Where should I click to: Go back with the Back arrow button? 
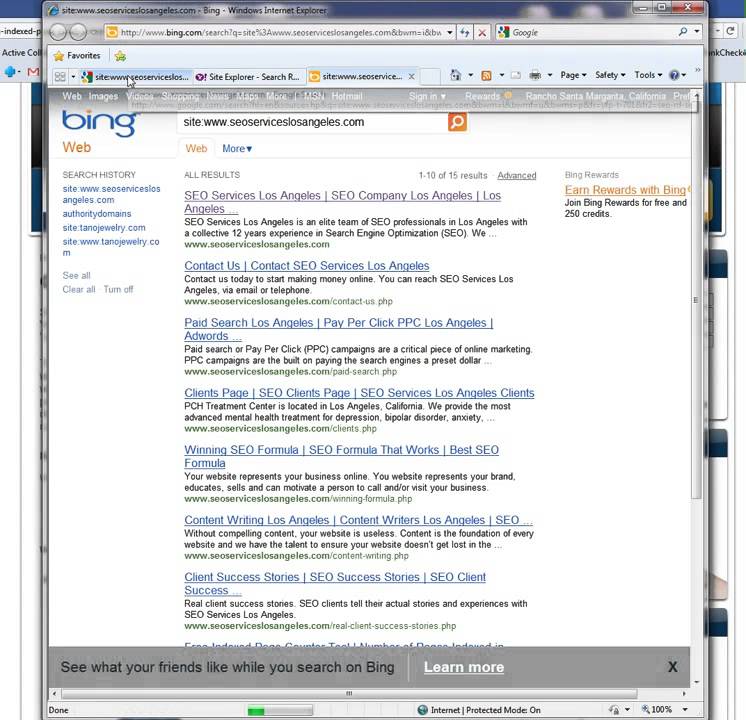click(x=58, y=32)
